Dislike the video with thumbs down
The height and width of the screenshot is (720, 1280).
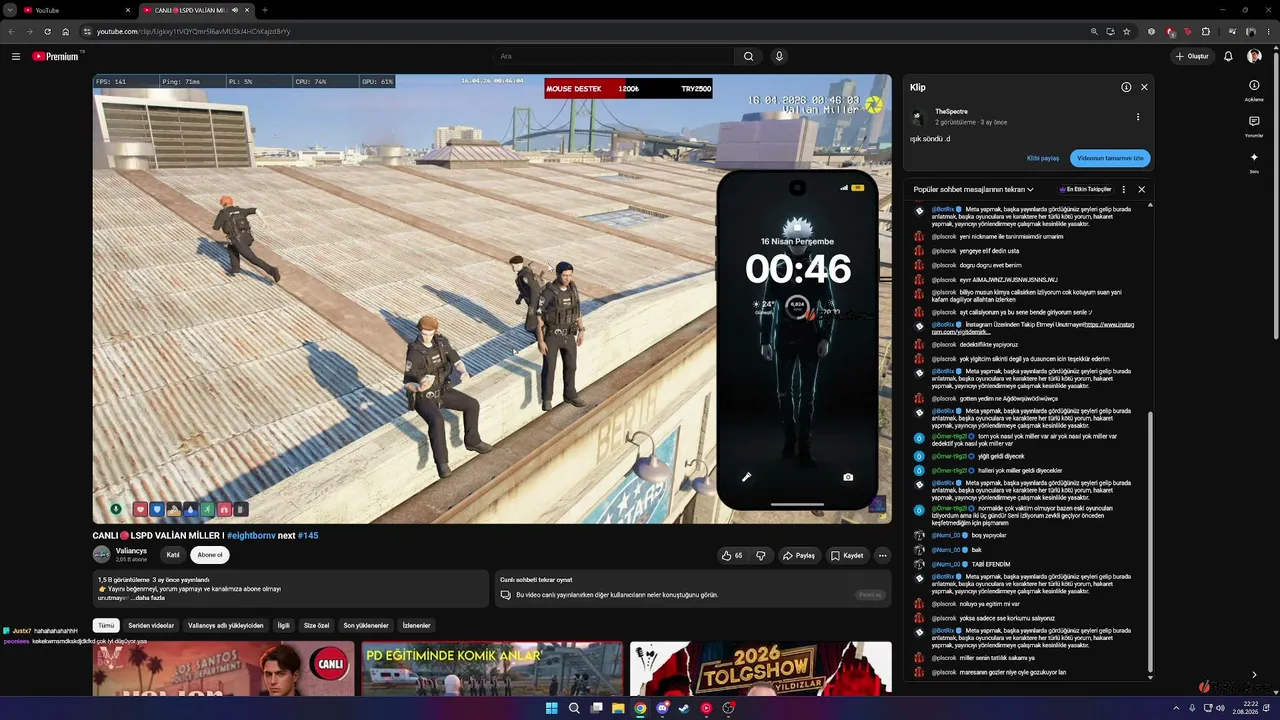point(761,555)
